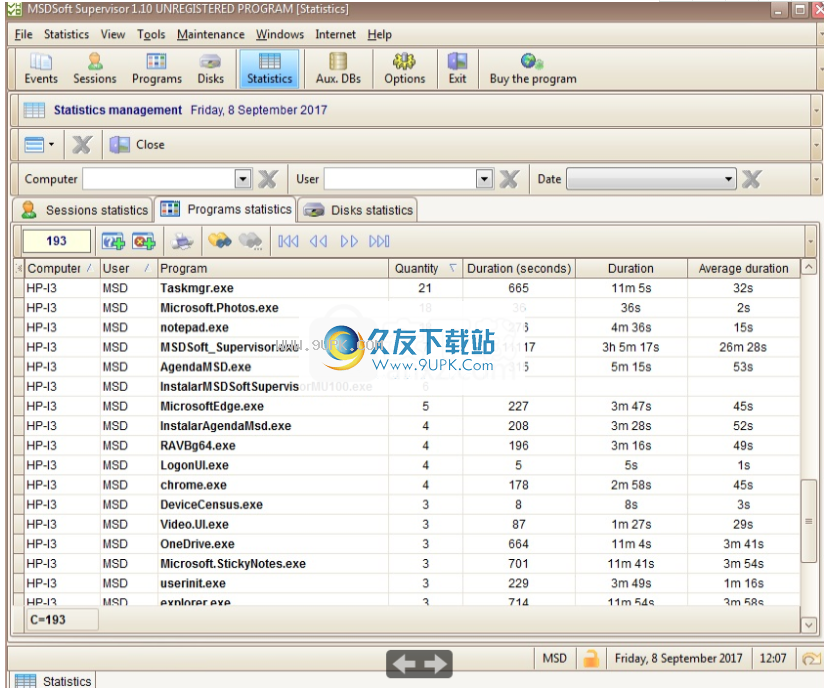Click the yellow binoculars search icon

220,241
